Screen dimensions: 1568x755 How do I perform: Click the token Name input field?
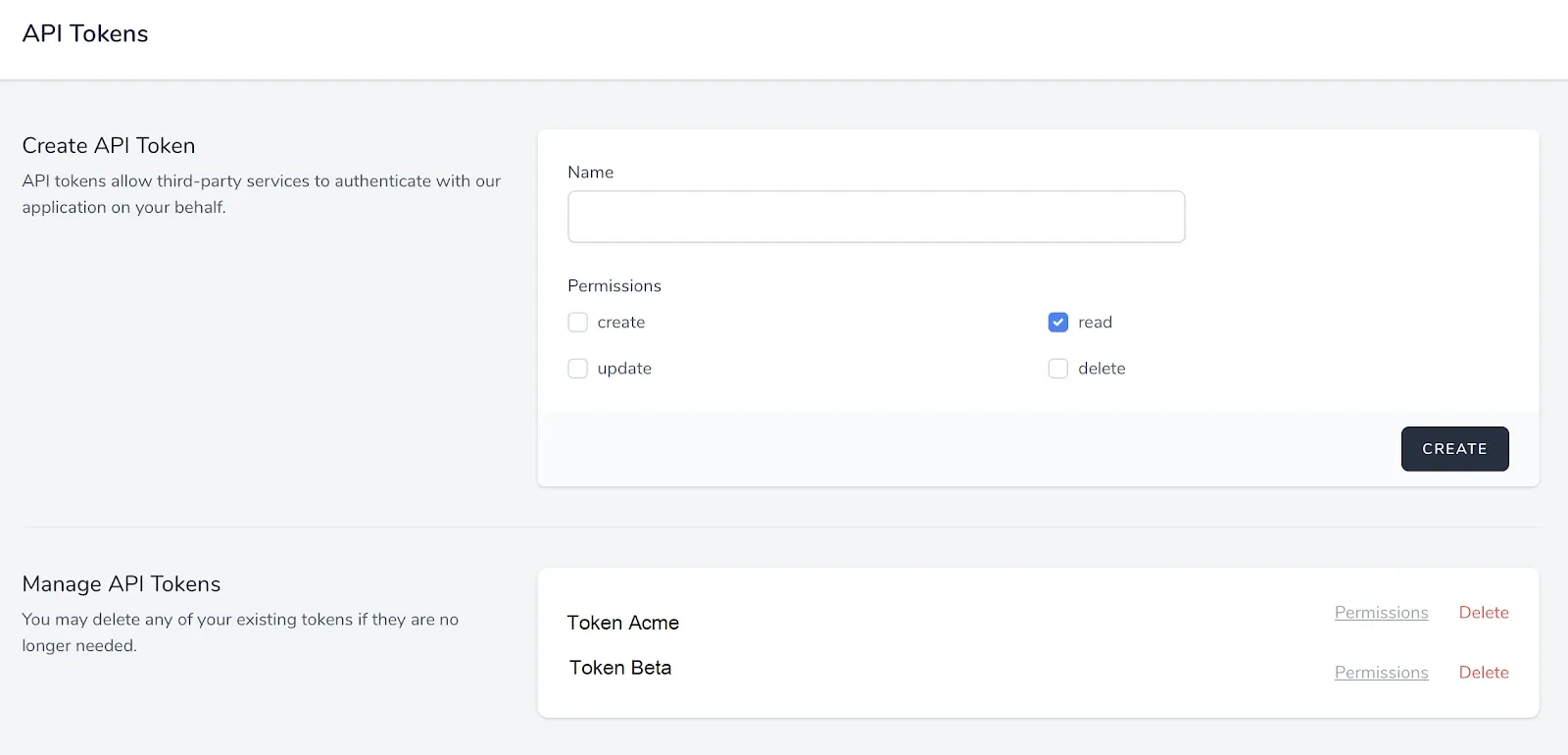(x=875, y=217)
